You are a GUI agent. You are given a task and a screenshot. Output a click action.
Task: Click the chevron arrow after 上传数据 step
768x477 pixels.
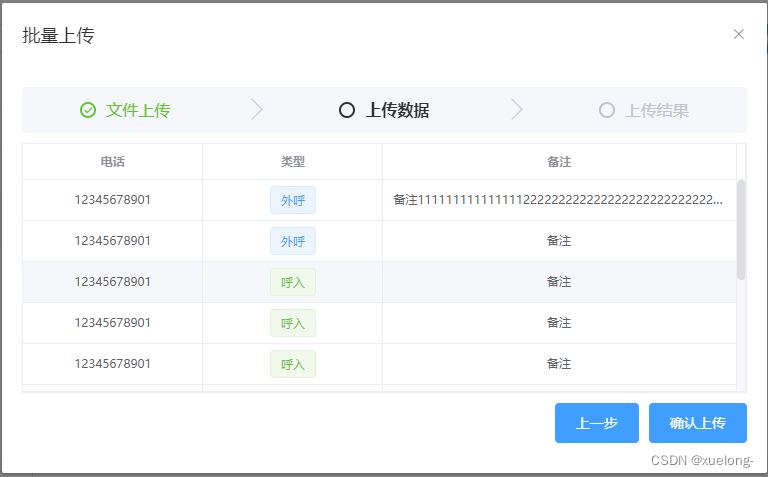coord(517,109)
